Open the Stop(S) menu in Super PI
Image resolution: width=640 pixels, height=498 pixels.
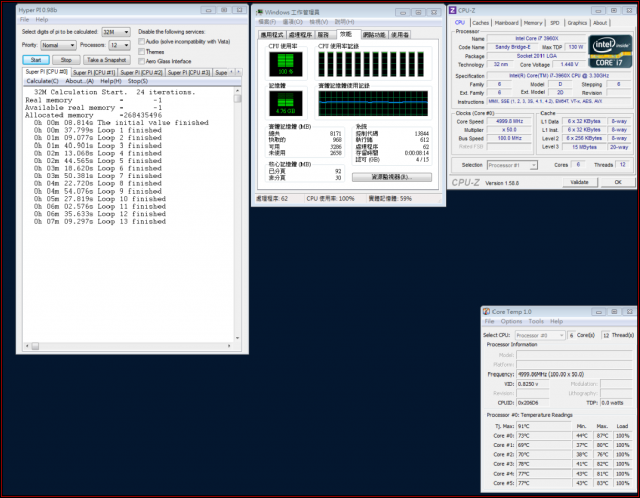tap(138, 81)
